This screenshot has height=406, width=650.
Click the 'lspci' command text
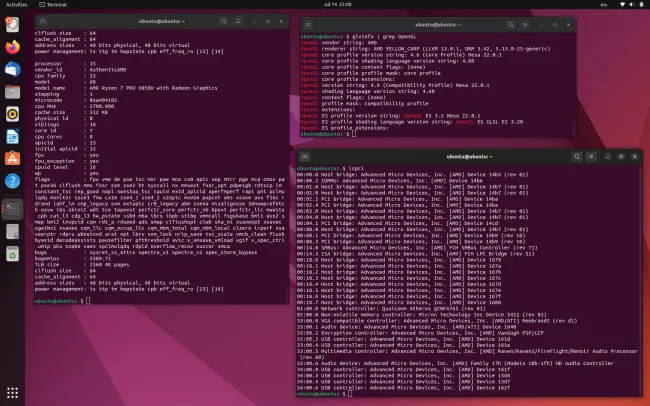tap(356, 169)
